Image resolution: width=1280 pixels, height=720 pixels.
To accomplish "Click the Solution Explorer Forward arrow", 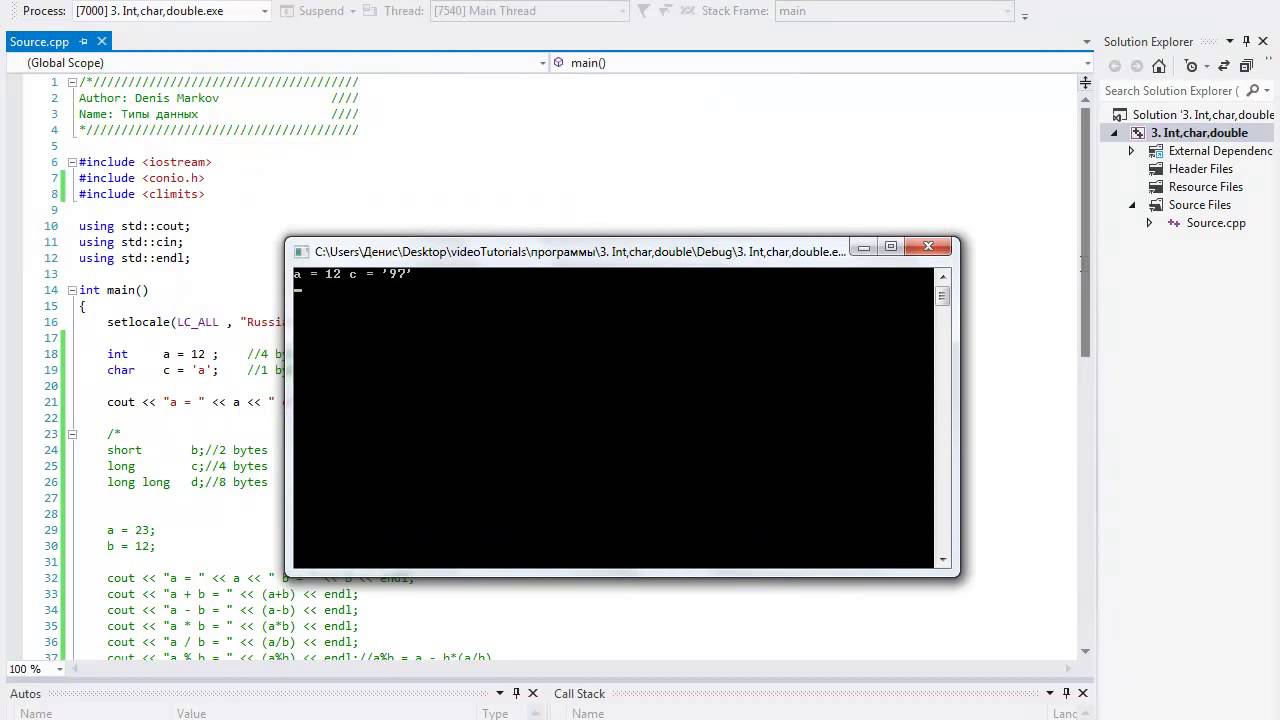I will click(1137, 66).
